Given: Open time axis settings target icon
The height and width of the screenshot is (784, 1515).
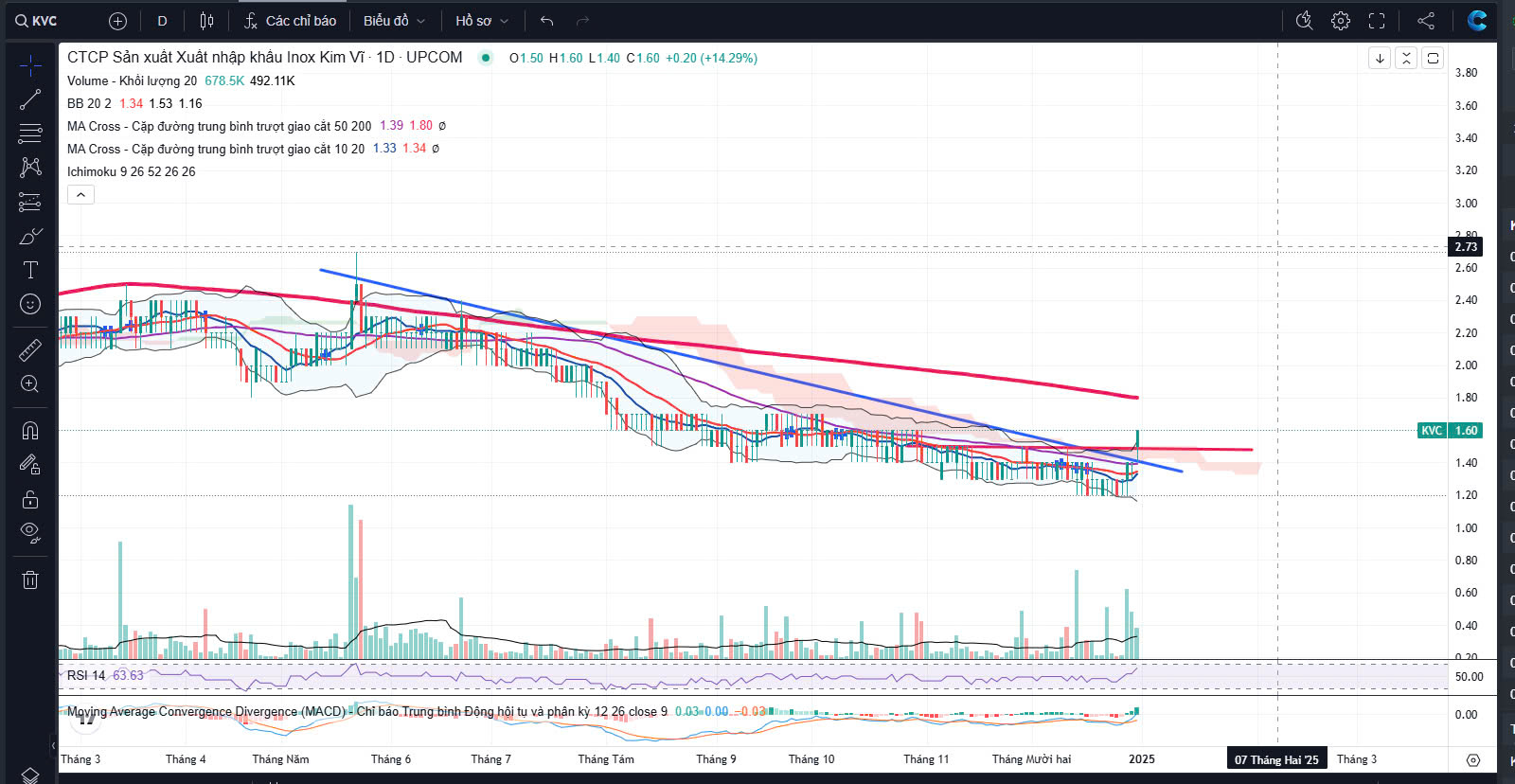Looking at the screenshot, I should coord(1473,760).
